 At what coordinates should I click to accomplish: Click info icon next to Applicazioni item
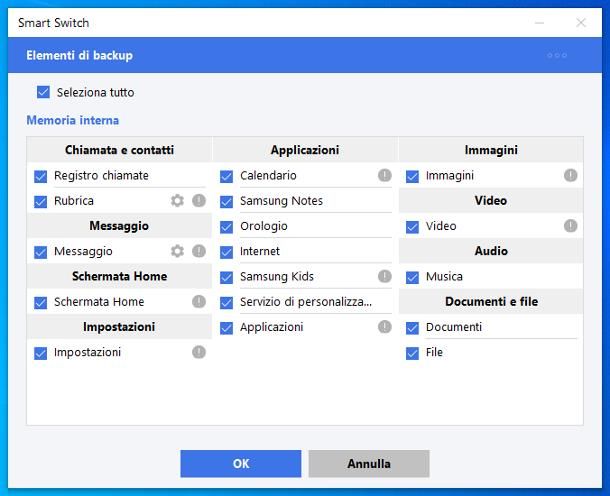click(385, 327)
